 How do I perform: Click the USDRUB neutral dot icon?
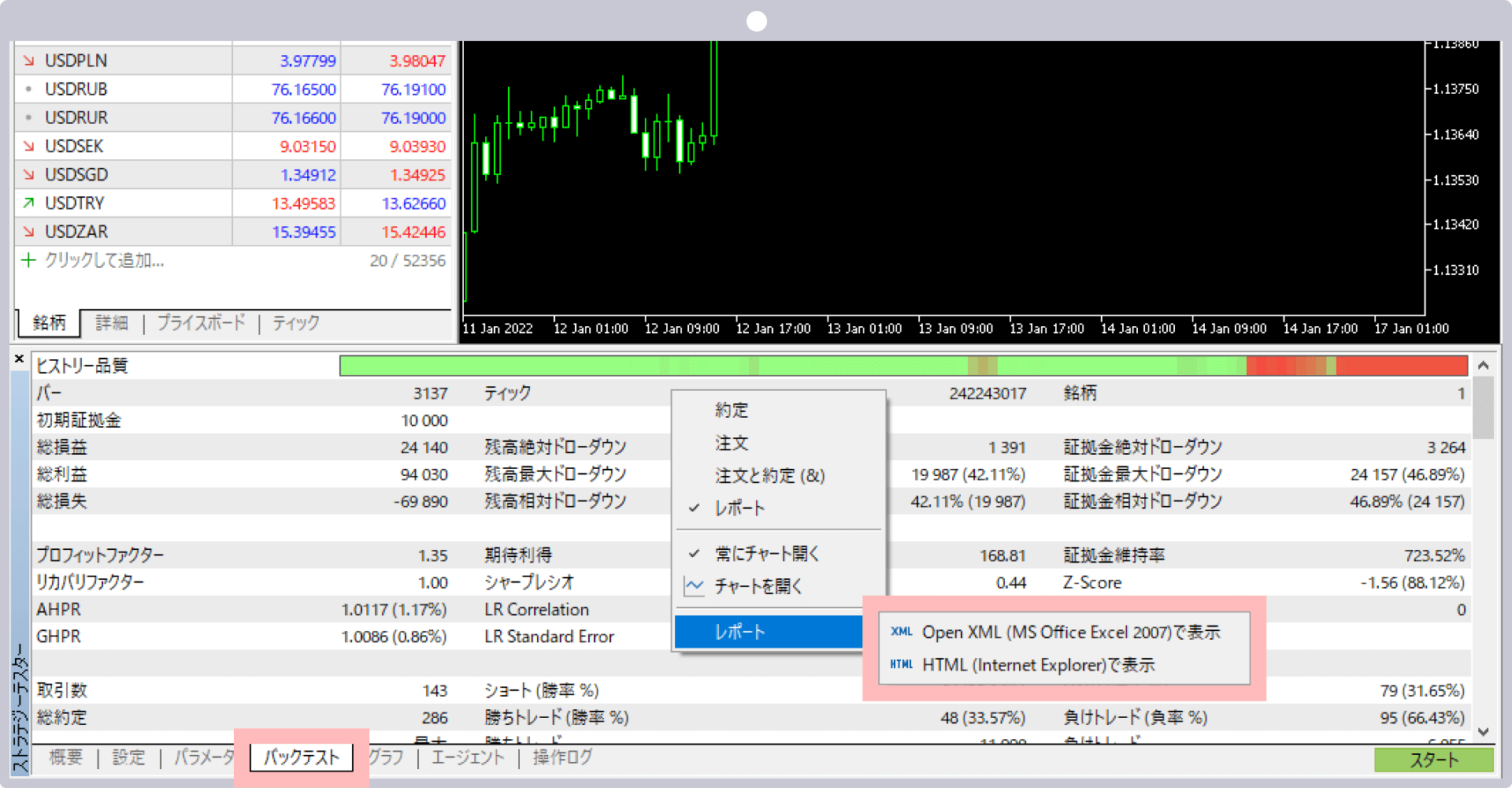29,89
